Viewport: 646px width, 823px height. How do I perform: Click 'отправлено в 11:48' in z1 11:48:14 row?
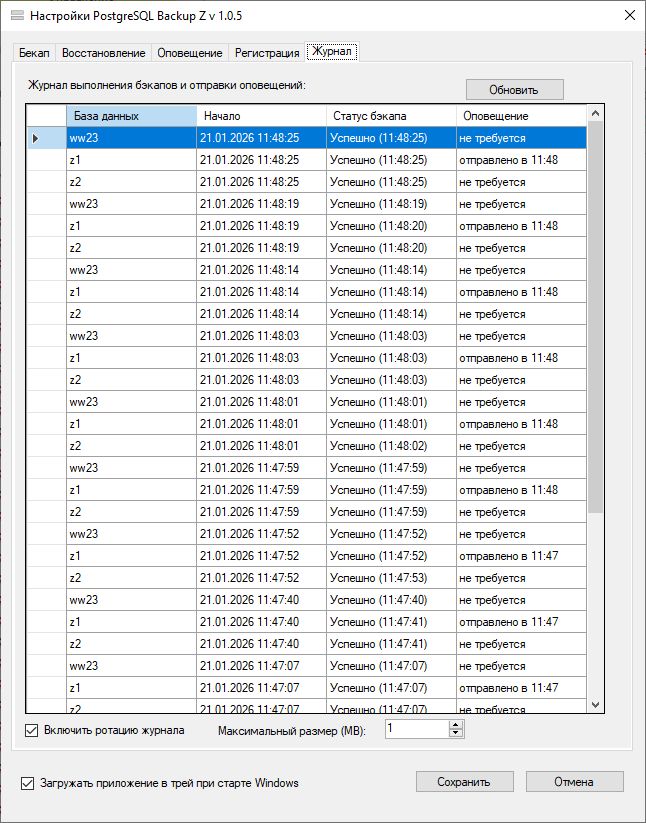(521, 292)
